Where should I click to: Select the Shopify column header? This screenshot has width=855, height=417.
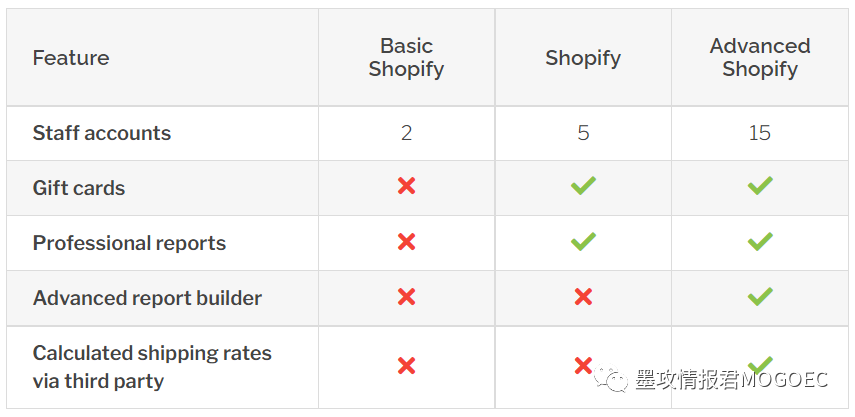click(x=583, y=58)
